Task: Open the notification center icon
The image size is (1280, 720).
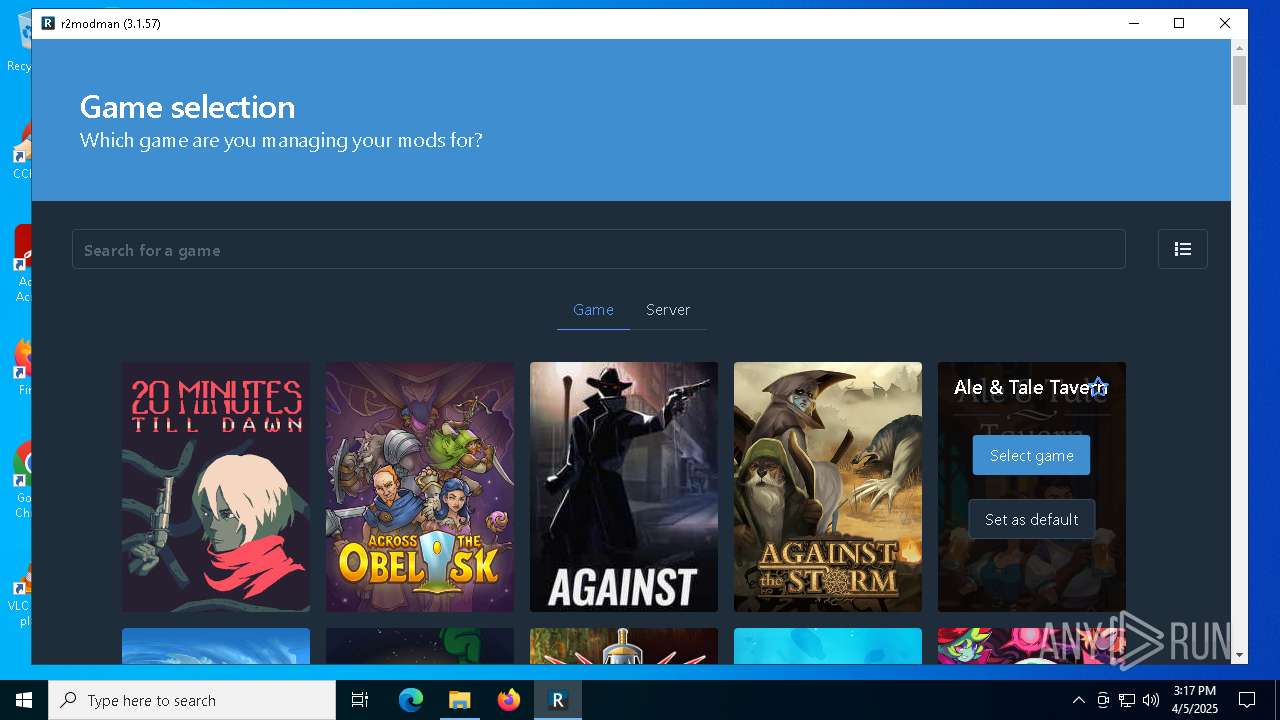Action: pyautogui.click(x=1247, y=700)
